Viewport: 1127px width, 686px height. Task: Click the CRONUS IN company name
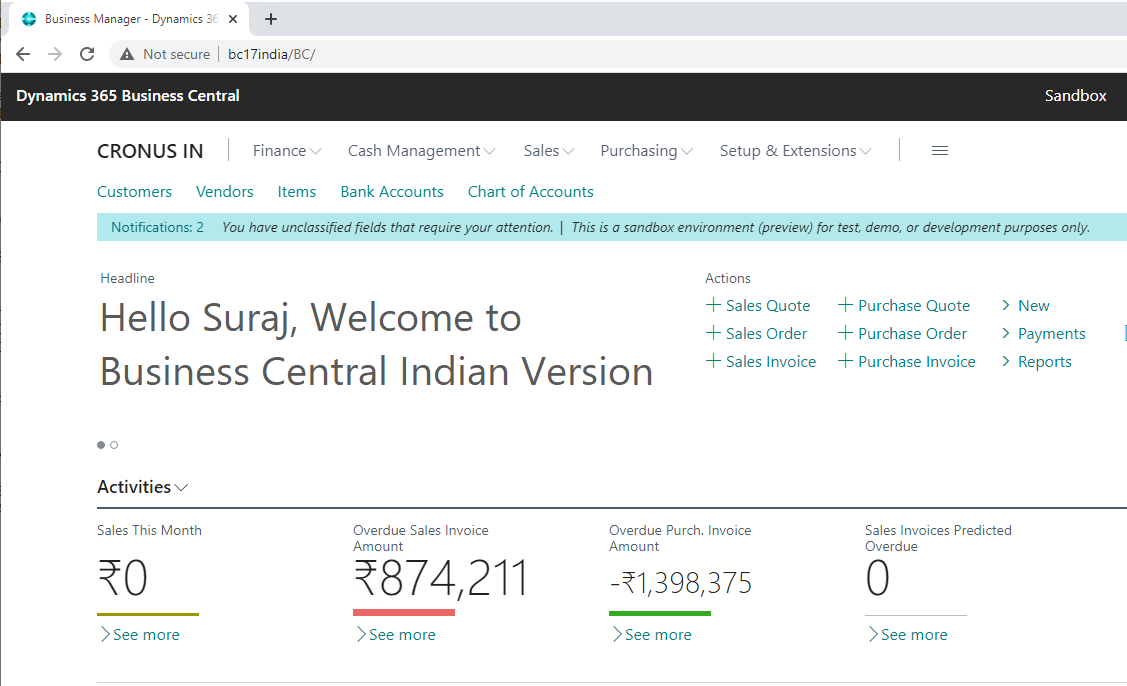pos(150,151)
